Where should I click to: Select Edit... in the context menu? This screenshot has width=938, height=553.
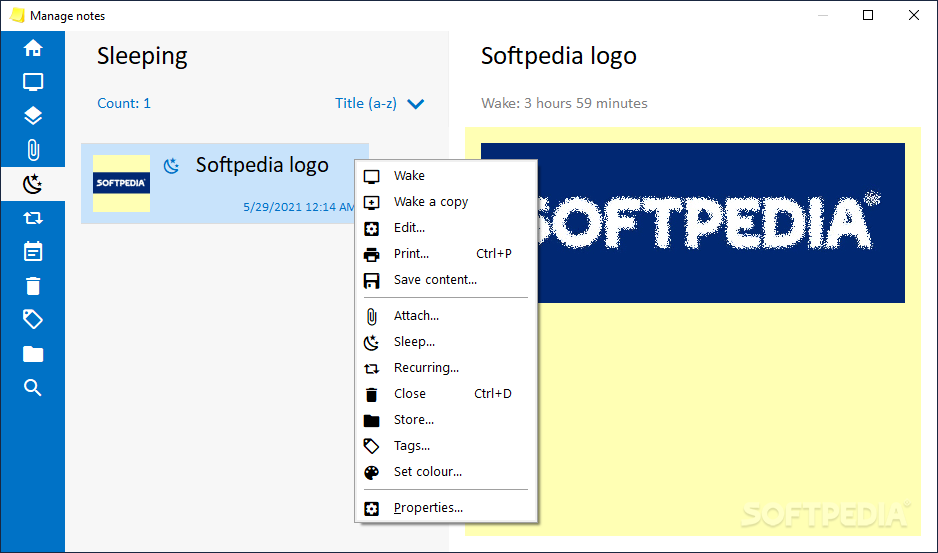(446, 228)
